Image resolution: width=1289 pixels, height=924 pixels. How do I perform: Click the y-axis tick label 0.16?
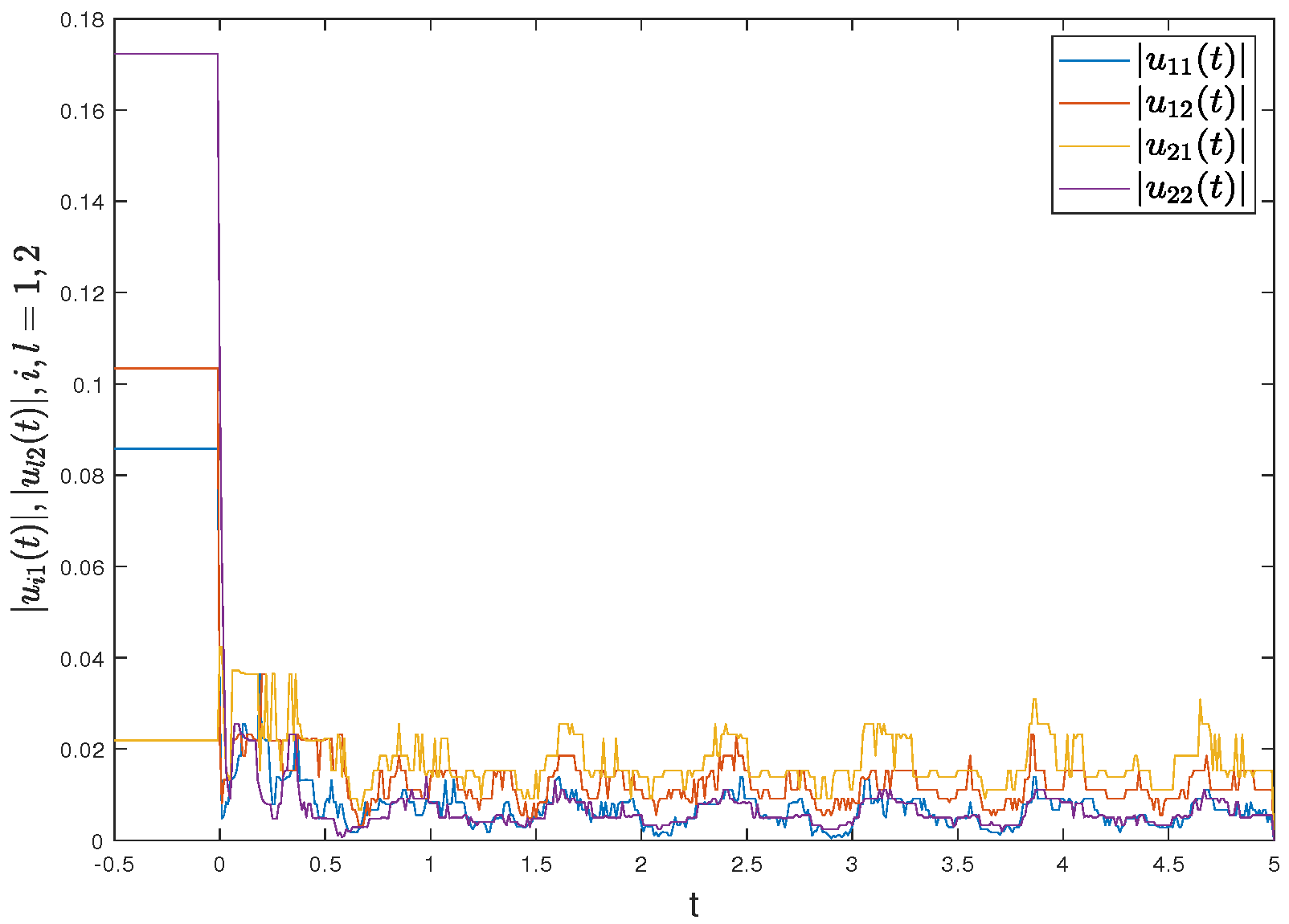[x=82, y=111]
